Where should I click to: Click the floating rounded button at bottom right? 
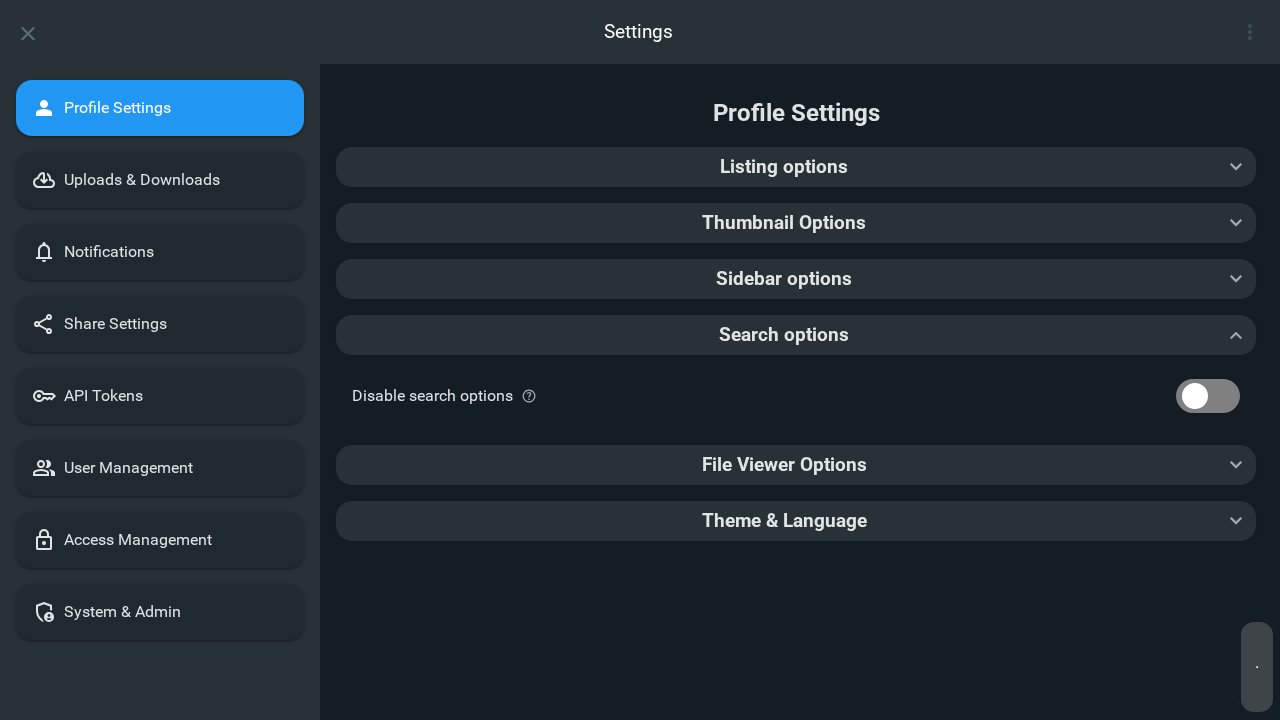tap(1257, 667)
